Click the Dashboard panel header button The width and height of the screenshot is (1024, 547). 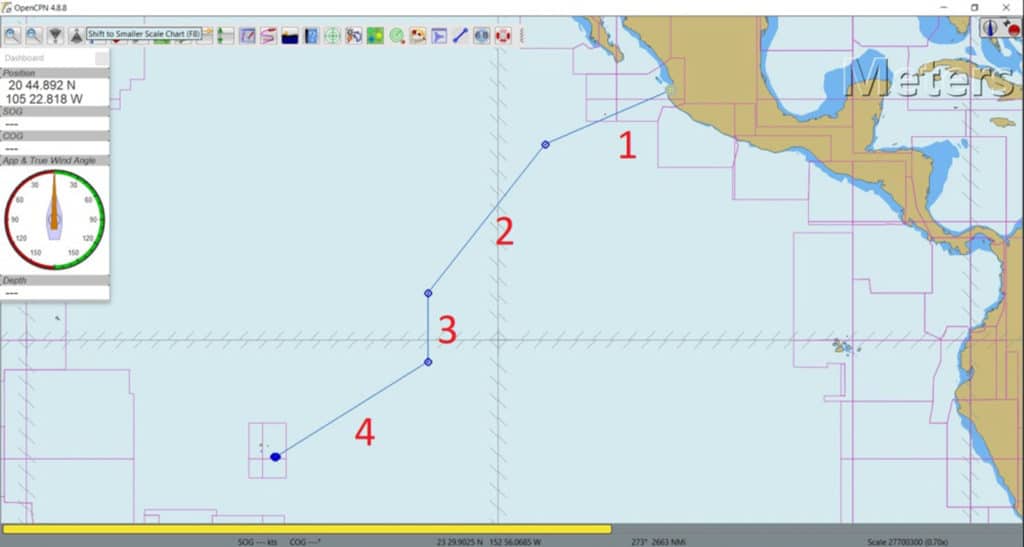[101, 59]
